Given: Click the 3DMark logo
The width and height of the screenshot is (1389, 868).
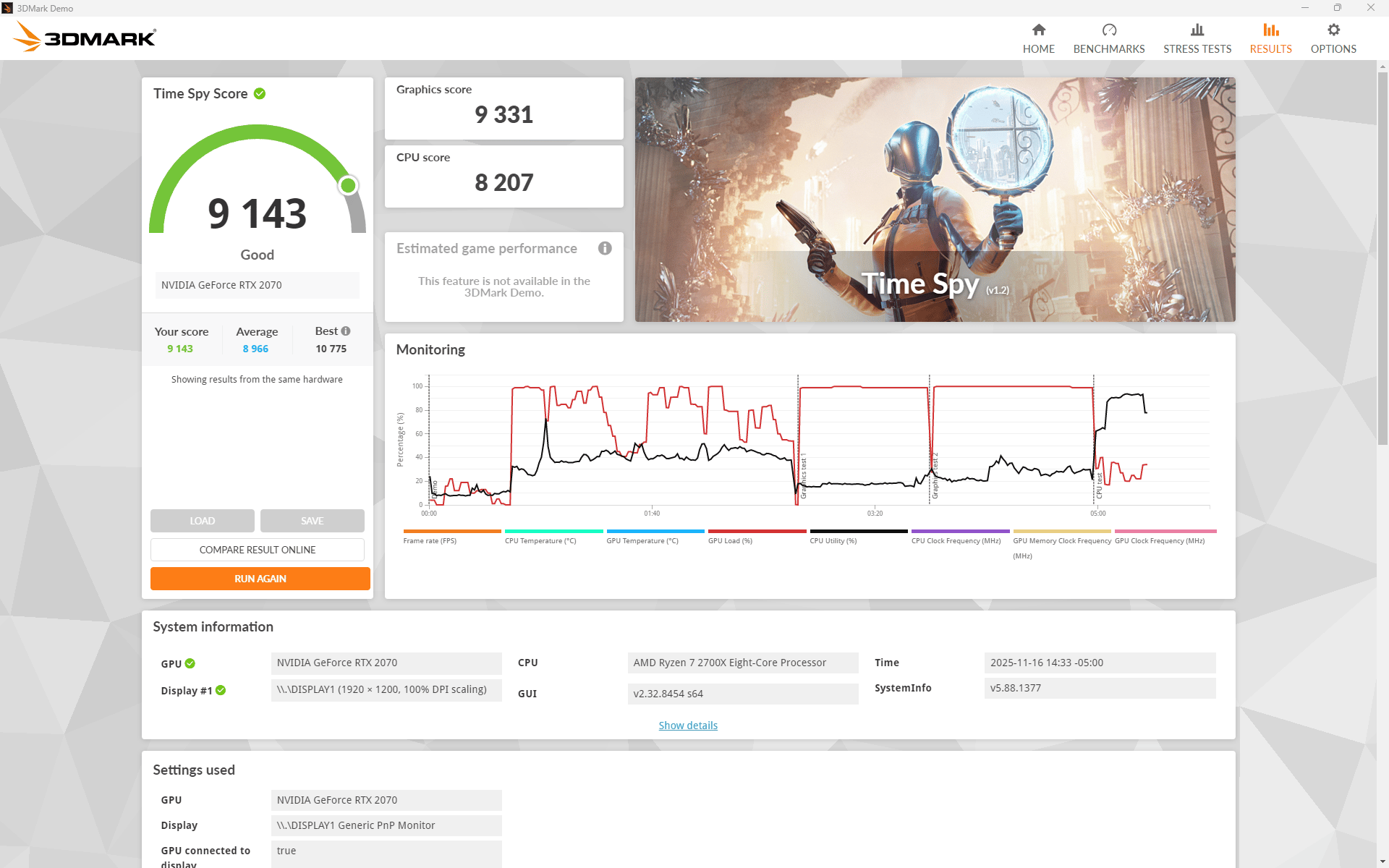Looking at the screenshot, I should 85,36.
